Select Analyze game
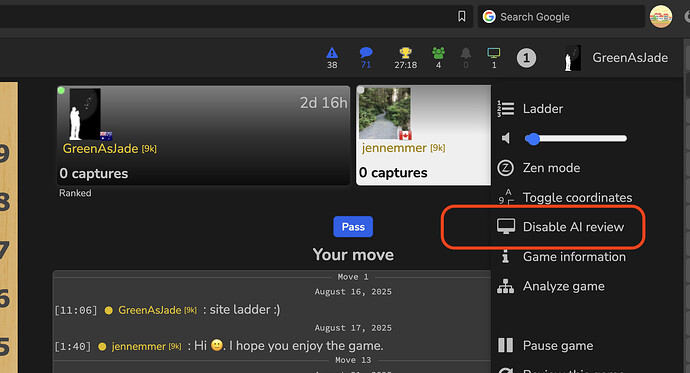690x373 pixels. pyautogui.click(x=563, y=286)
